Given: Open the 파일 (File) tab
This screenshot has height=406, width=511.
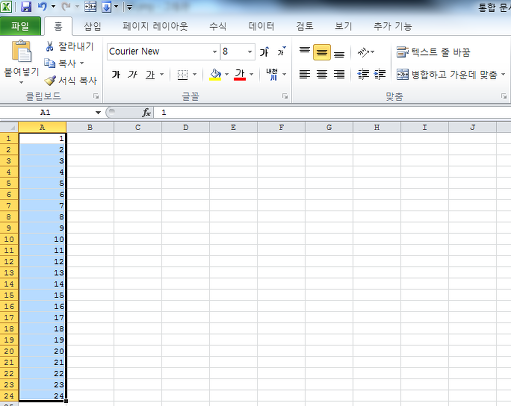Looking at the screenshot, I should 20,26.
